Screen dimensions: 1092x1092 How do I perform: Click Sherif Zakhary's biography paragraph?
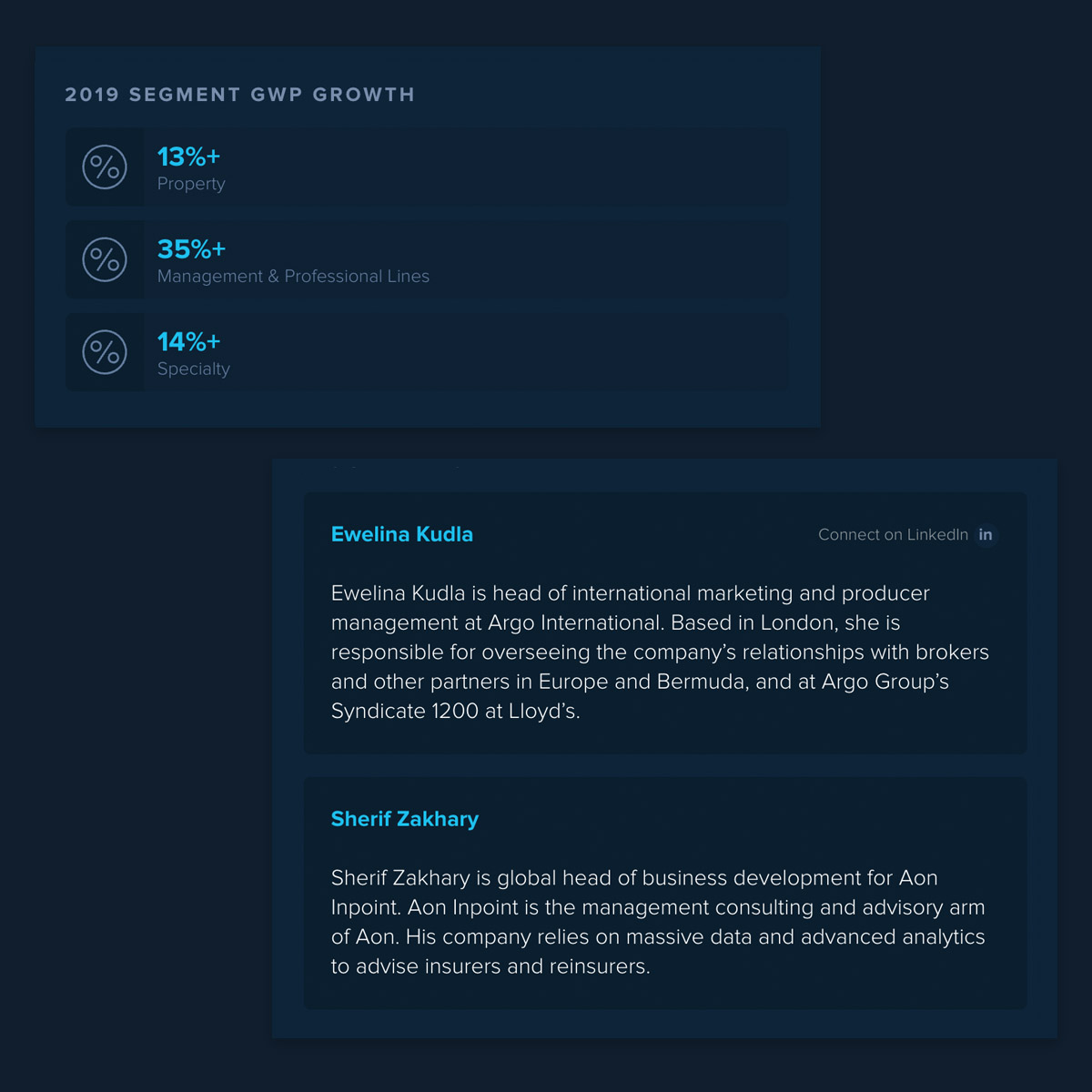(x=658, y=922)
